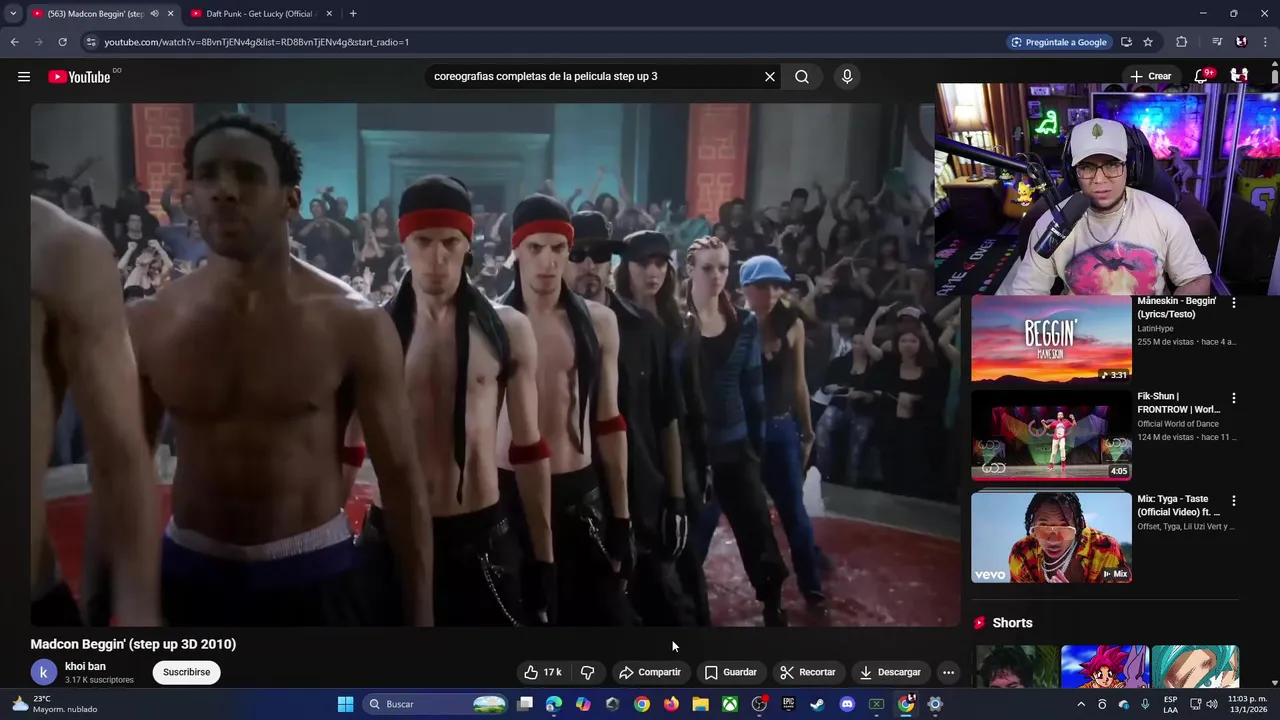Click the taskbar Buscar search box

(x=436, y=704)
